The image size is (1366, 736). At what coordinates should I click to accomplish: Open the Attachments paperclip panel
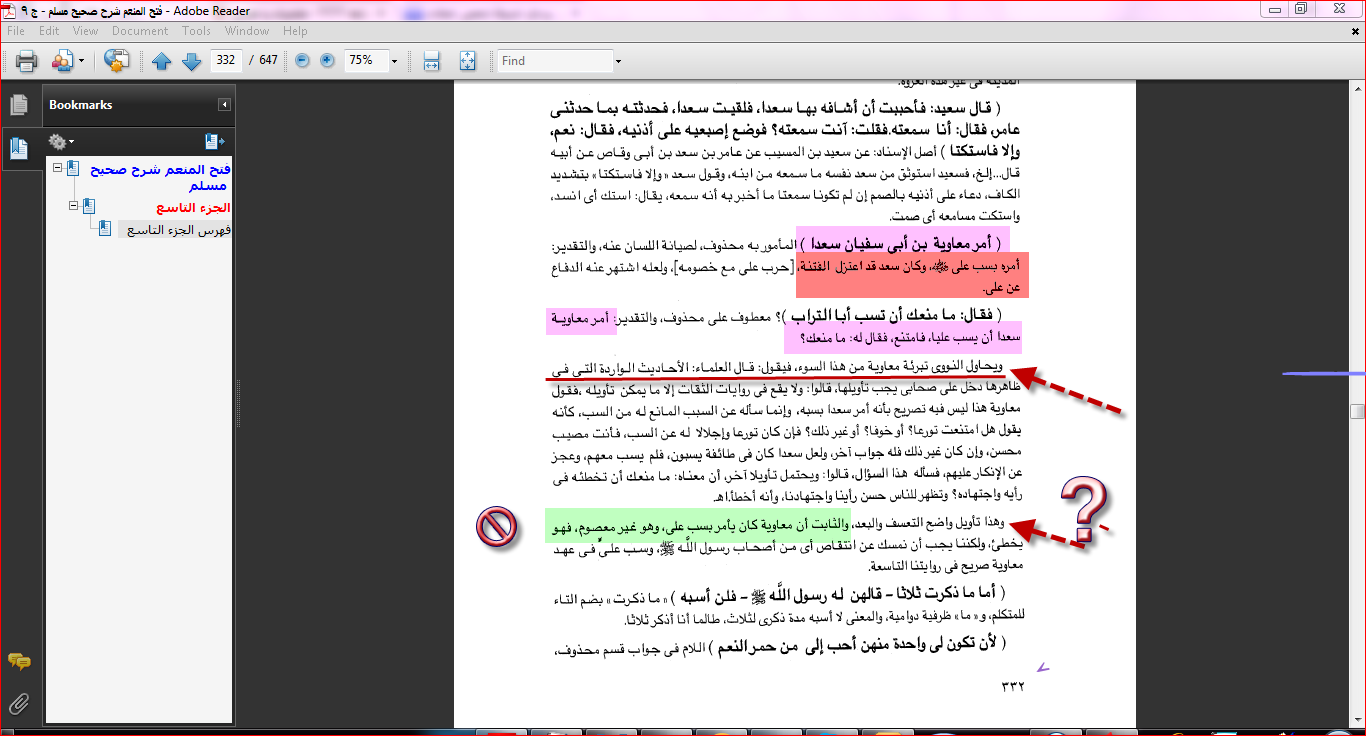click(x=18, y=704)
